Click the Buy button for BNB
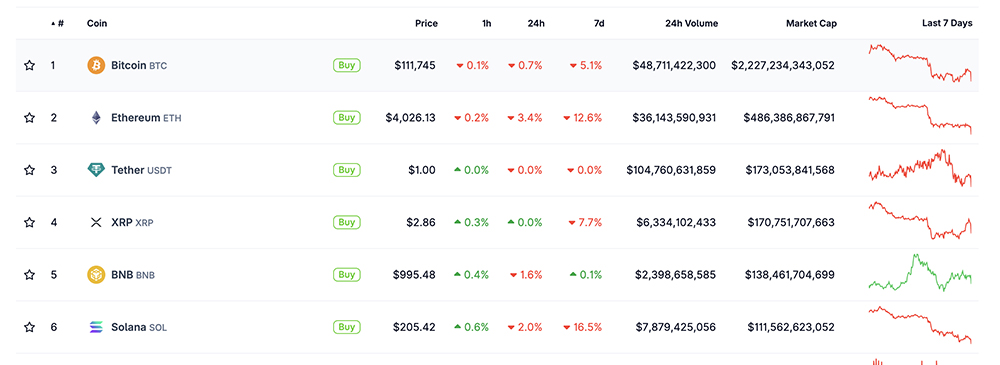Viewport: 1000px width, 365px height. pyautogui.click(x=346, y=274)
